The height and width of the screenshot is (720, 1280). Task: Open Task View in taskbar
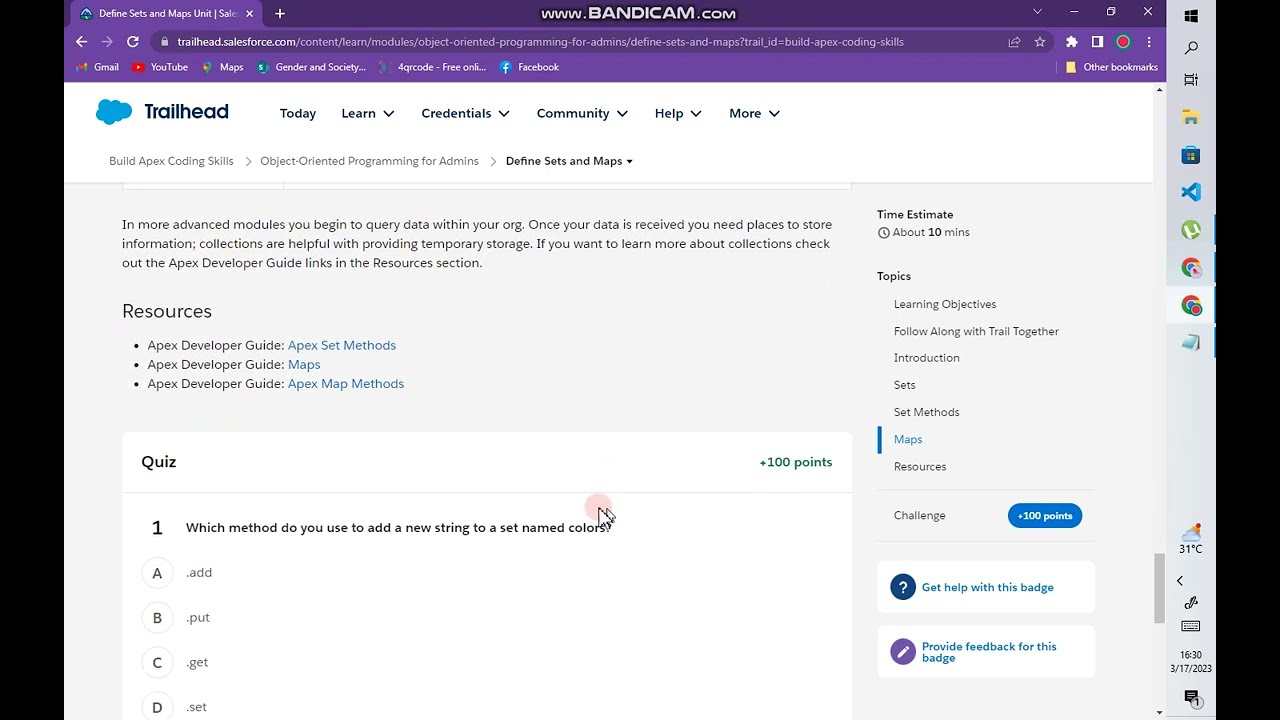coord(1190,80)
